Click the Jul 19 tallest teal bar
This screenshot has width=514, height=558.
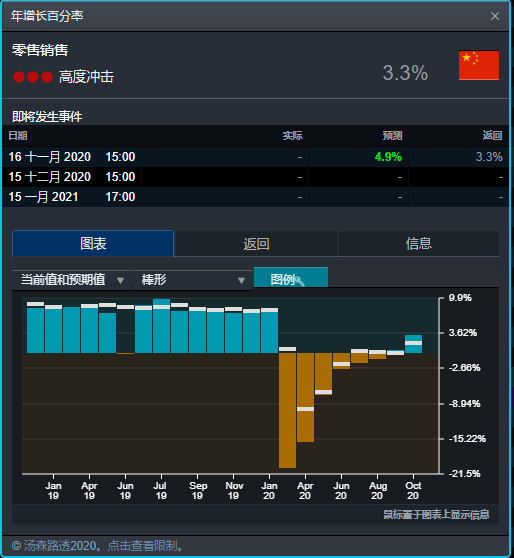point(162,326)
